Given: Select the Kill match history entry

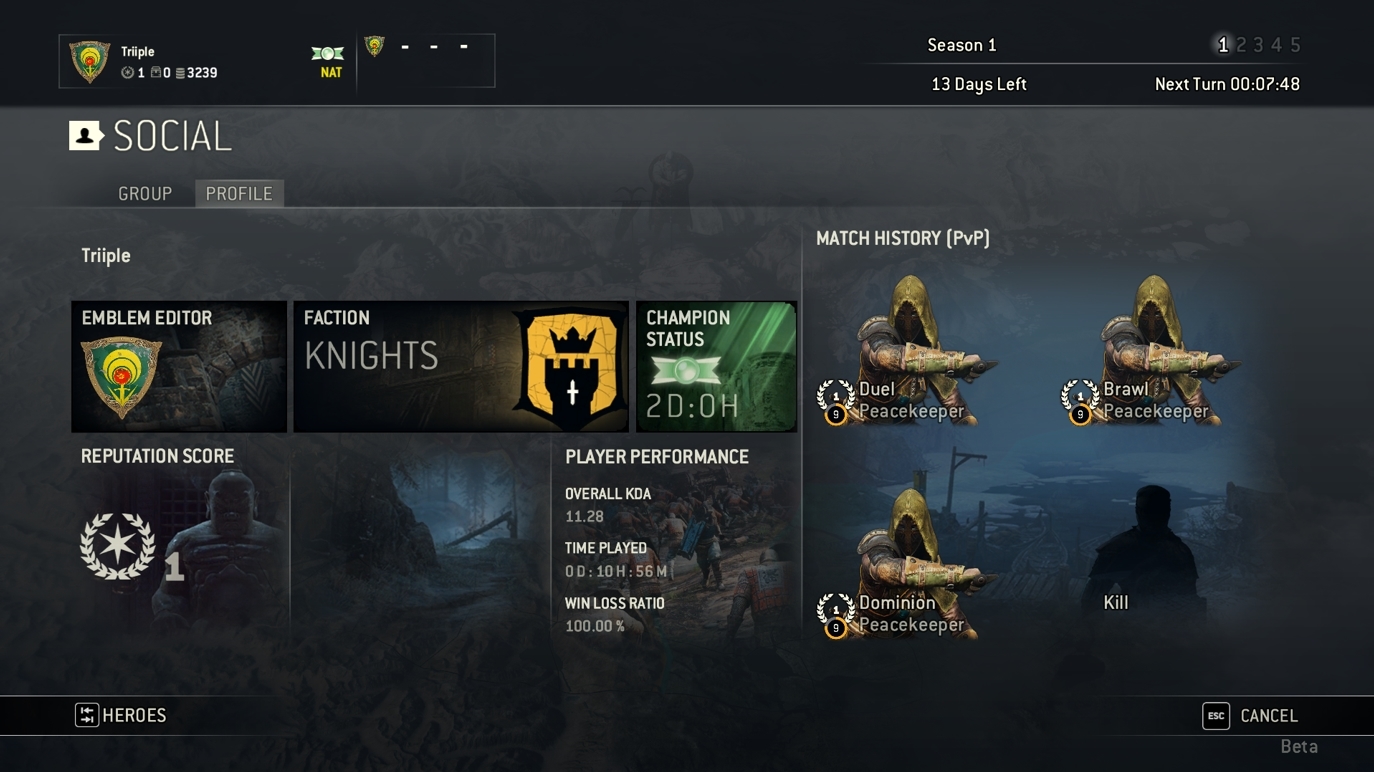Looking at the screenshot, I should click(1150, 563).
